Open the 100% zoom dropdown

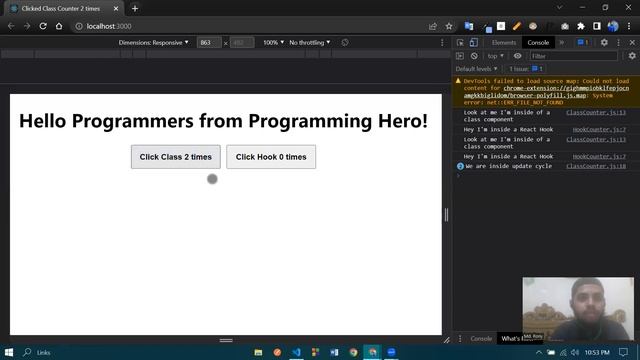[x=273, y=42]
